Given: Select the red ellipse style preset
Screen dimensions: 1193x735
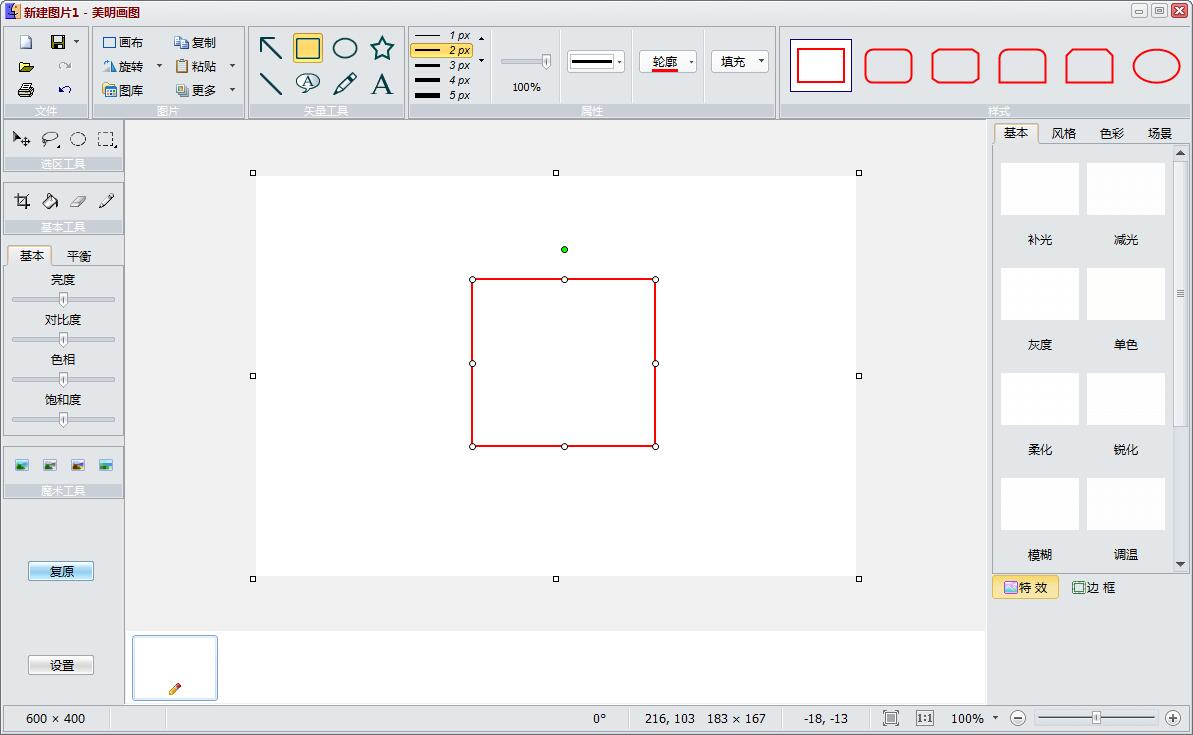Looking at the screenshot, I should (1156, 66).
